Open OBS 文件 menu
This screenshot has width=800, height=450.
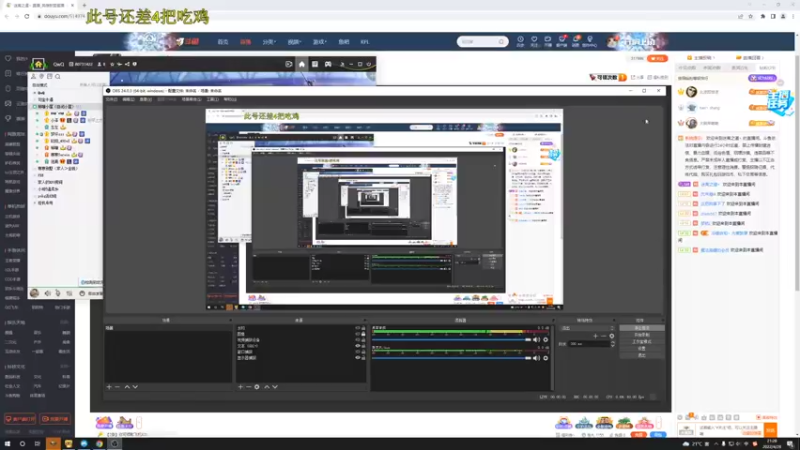(111, 99)
